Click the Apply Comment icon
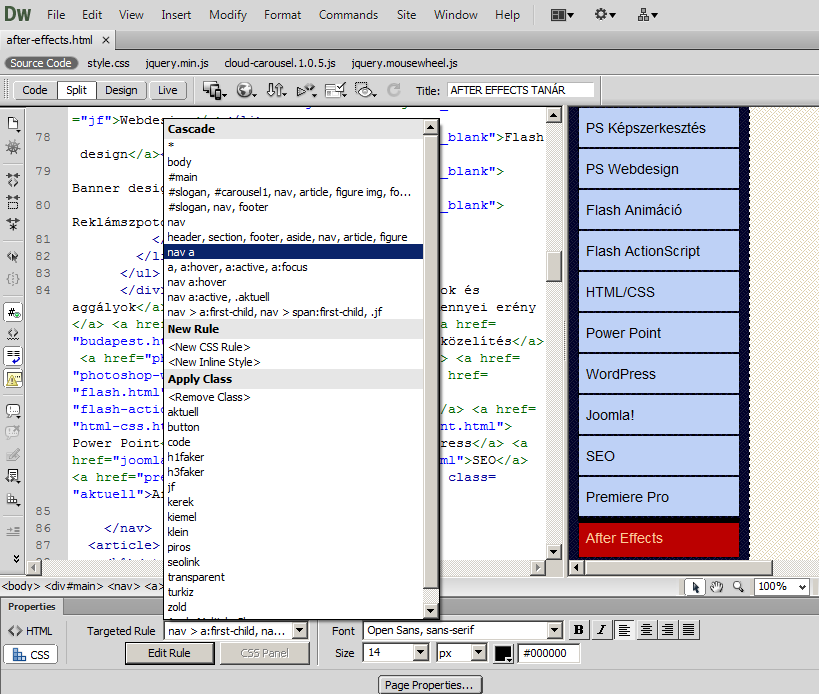The height and width of the screenshot is (694, 819). pos(13,411)
